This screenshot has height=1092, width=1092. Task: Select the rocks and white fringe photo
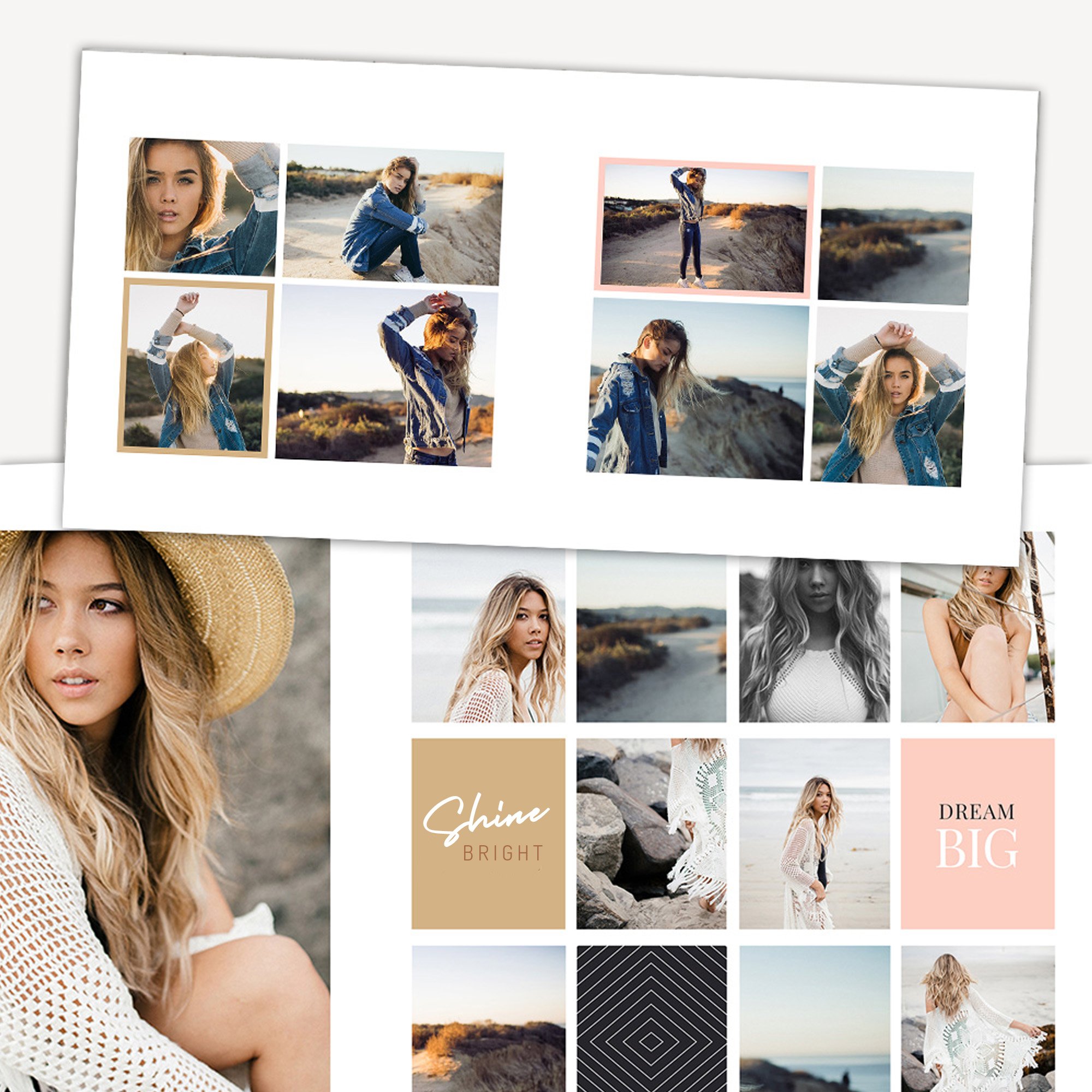(x=651, y=834)
